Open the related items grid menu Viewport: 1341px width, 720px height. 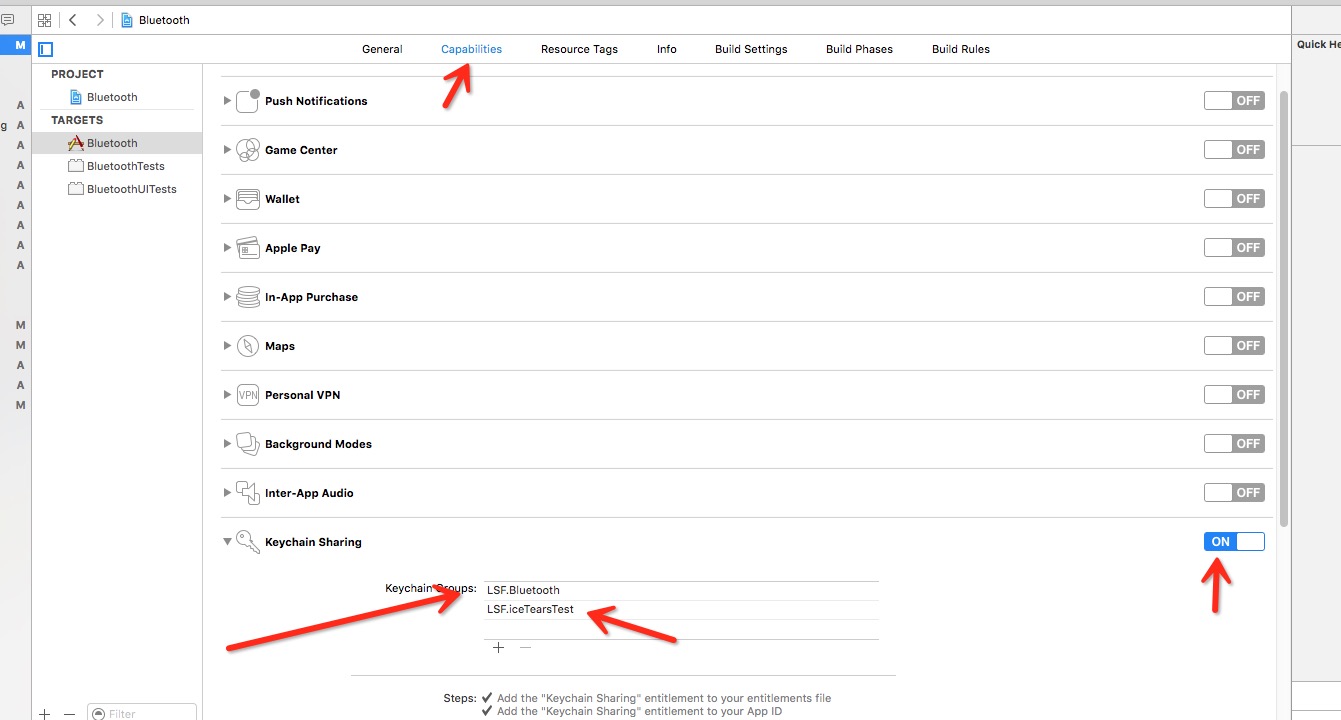(x=44, y=20)
